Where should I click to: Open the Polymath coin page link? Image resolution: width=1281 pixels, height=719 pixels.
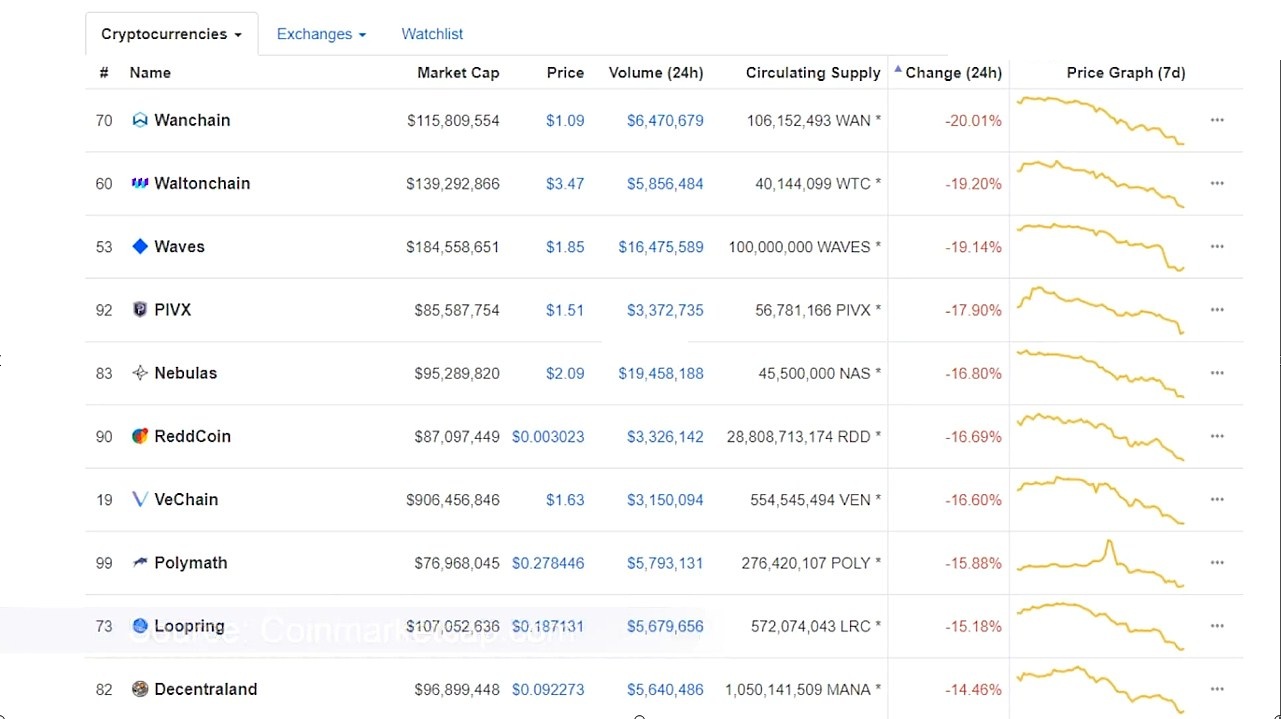(x=191, y=563)
